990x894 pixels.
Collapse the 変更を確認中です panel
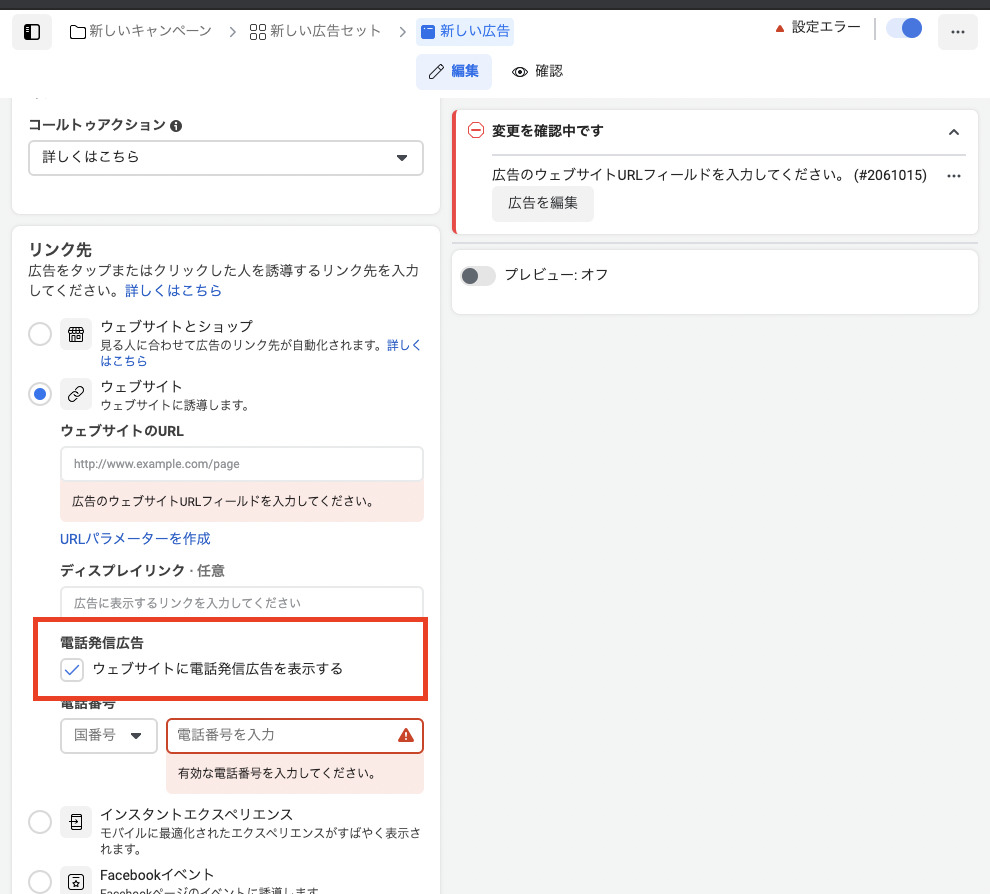coord(953,131)
